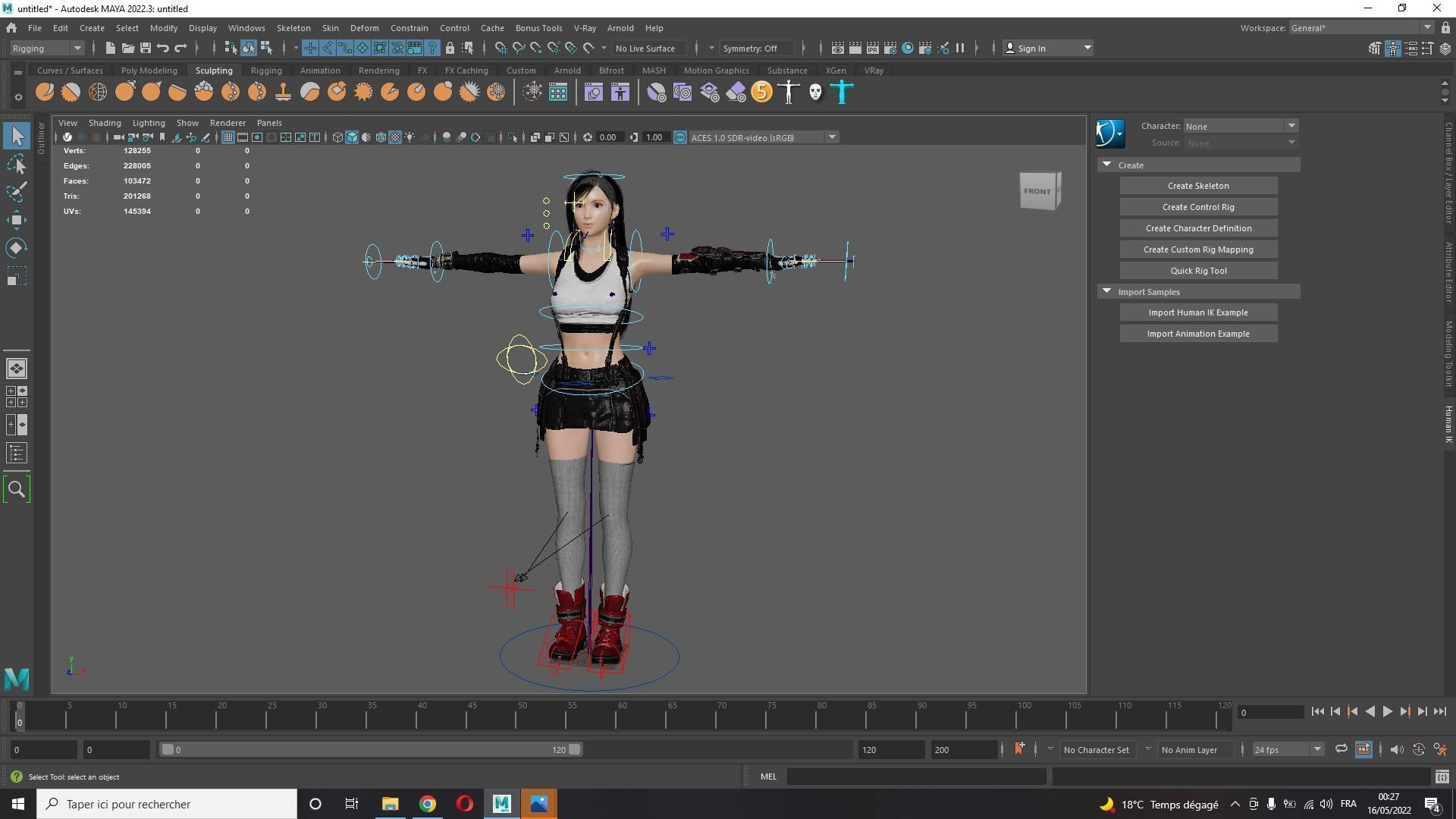The height and width of the screenshot is (819, 1456).
Task: Click the Create Skeleton button
Action: (x=1198, y=186)
